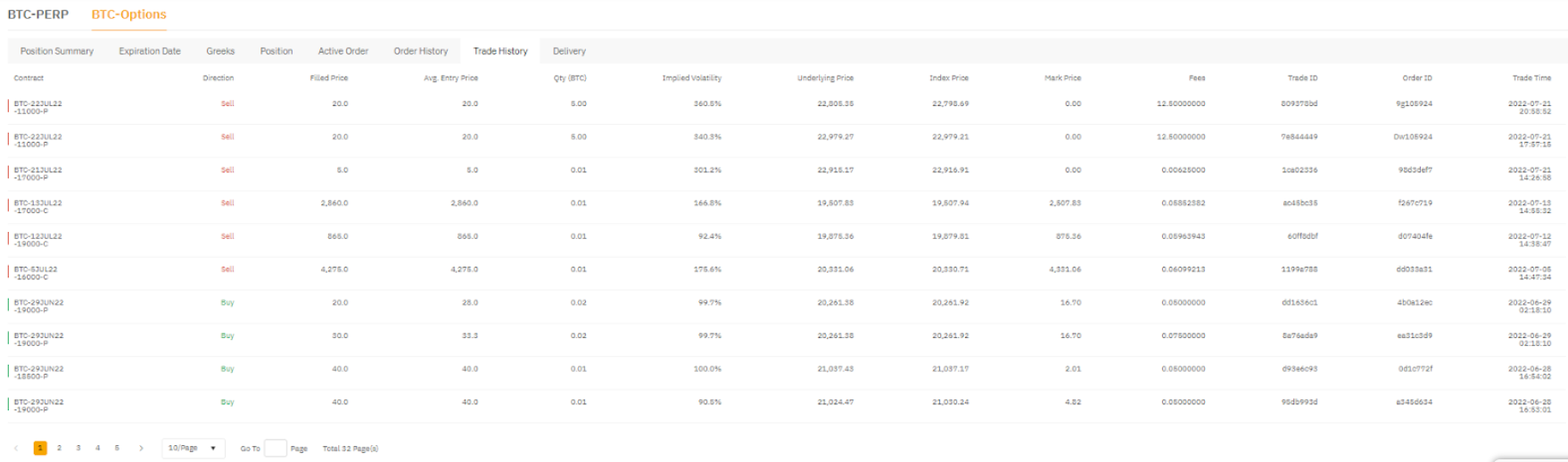Open the Position Summary tab
1568x462 pixels.
[x=57, y=51]
